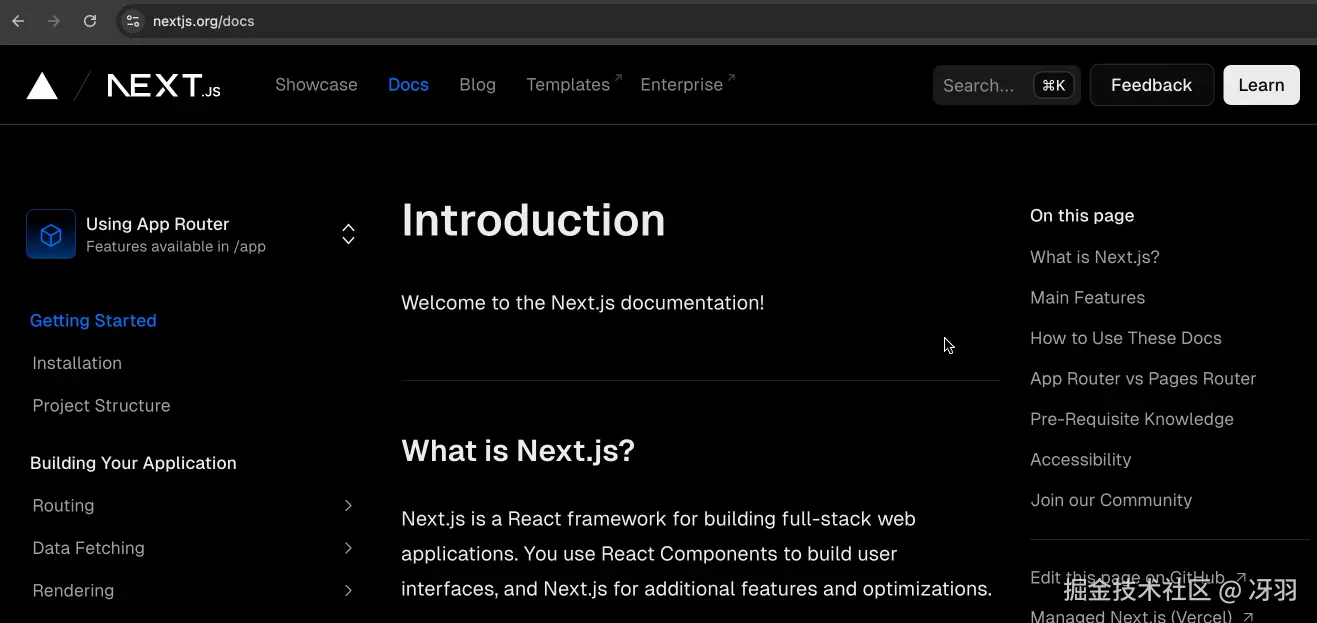
Task: Open the Showcase nav item
Action: [316, 85]
